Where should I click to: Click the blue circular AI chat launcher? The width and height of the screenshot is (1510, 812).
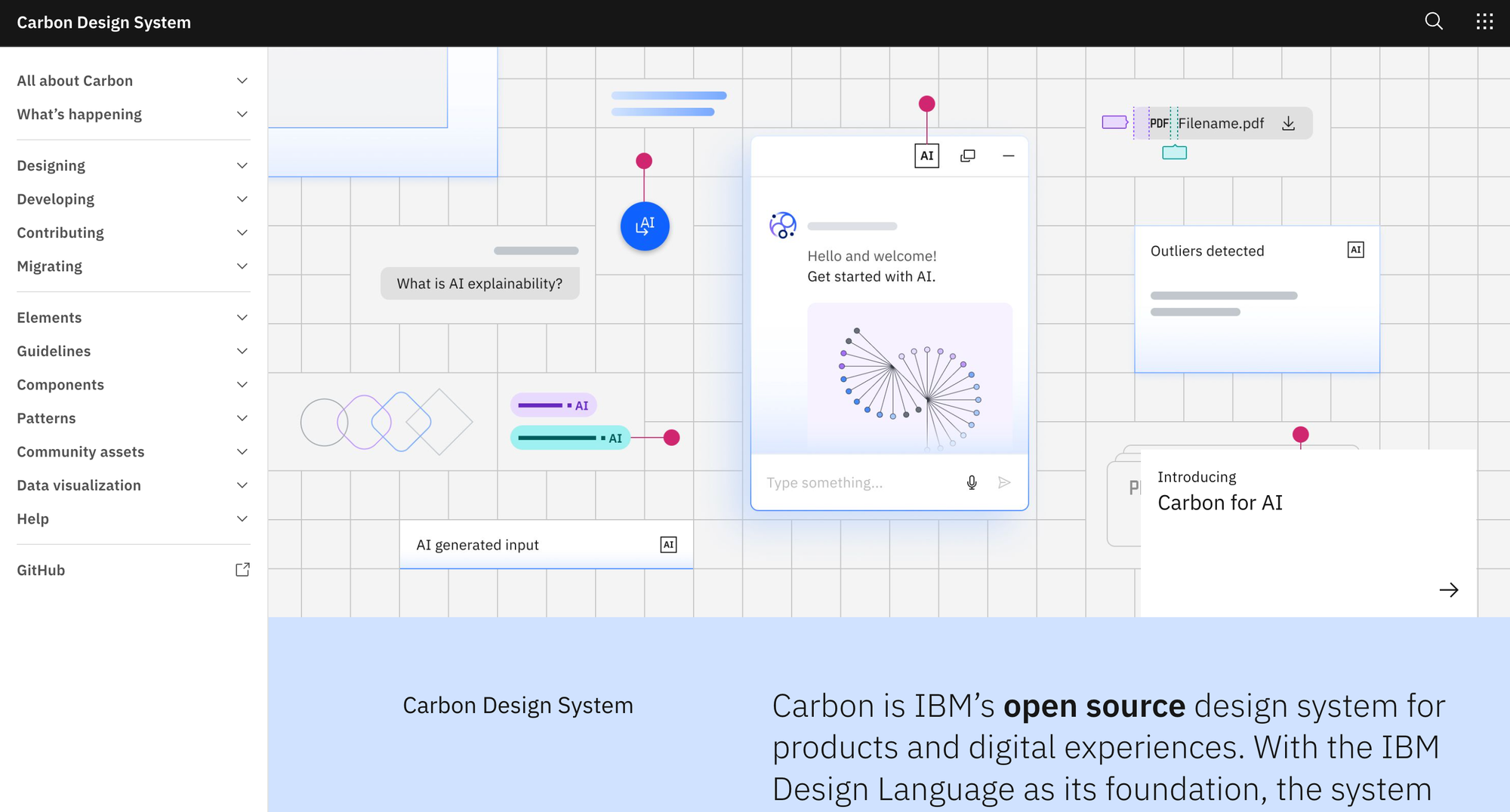pyautogui.click(x=645, y=226)
